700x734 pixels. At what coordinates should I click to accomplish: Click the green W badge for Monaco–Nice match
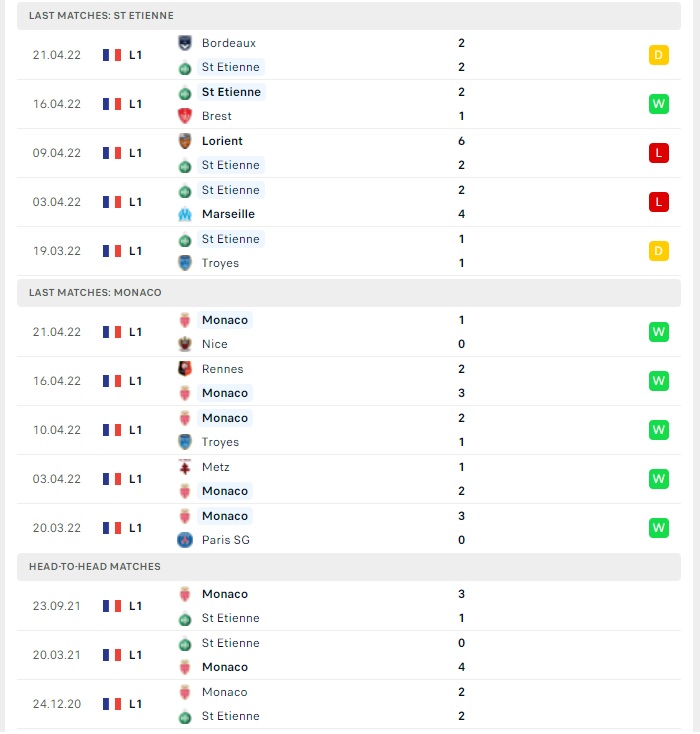(x=658, y=332)
